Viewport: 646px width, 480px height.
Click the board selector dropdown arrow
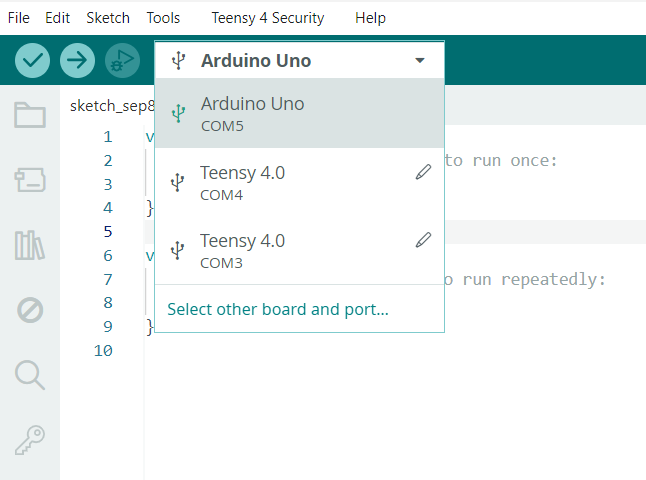pyautogui.click(x=420, y=61)
